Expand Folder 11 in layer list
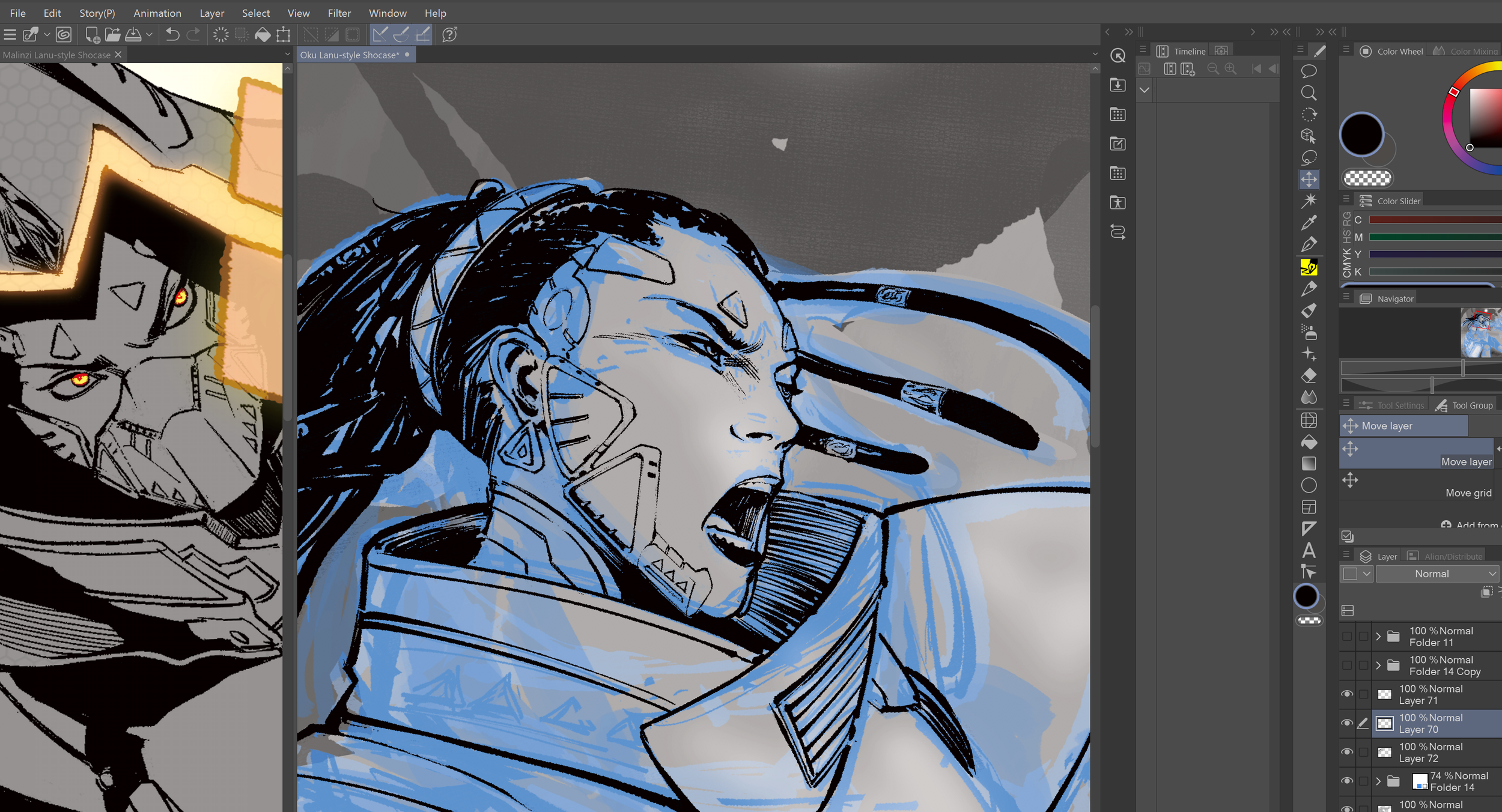Image resolution: width=1502 pixels, height=812 pixels. click(1378, 637)
